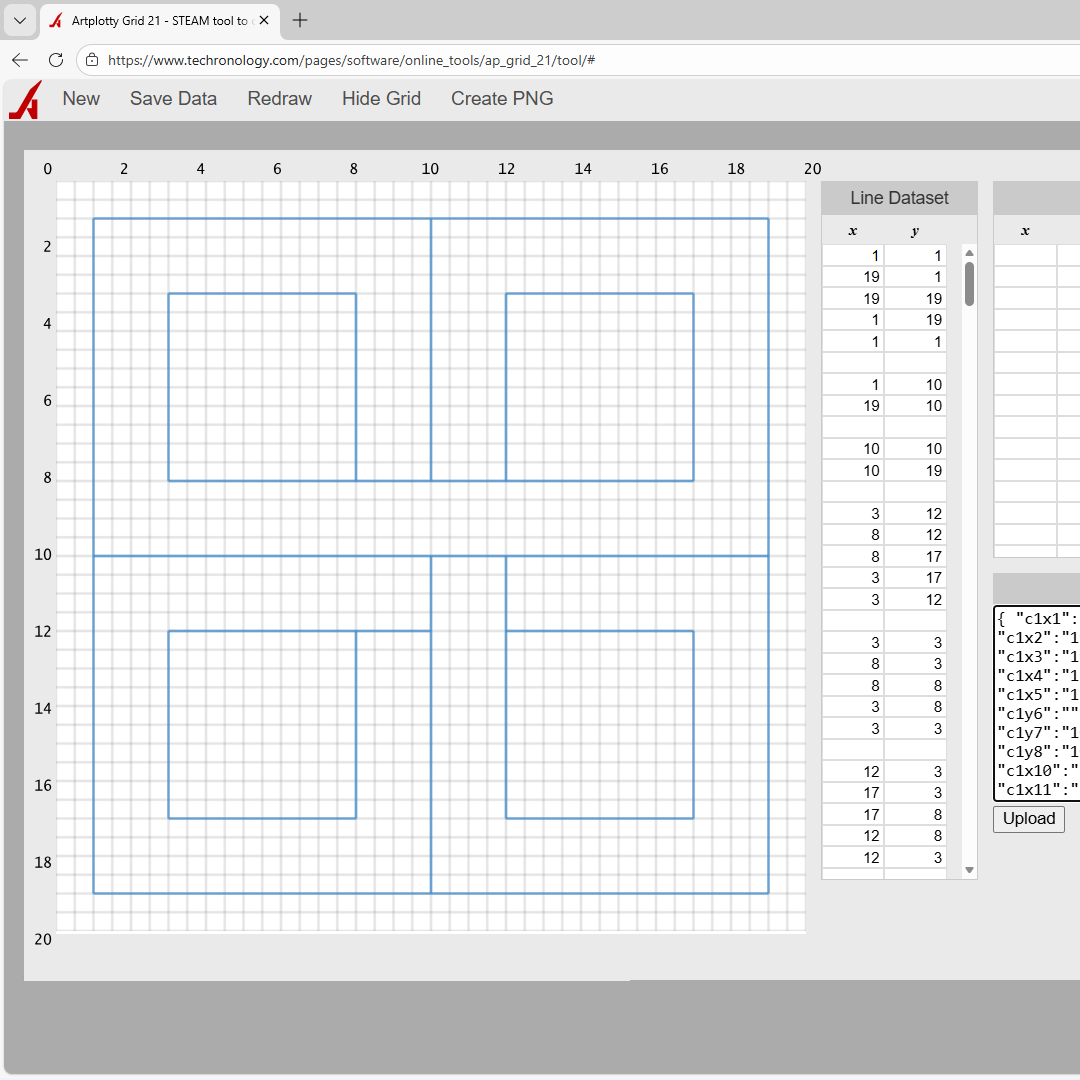Open the tab search chevron

20,19
